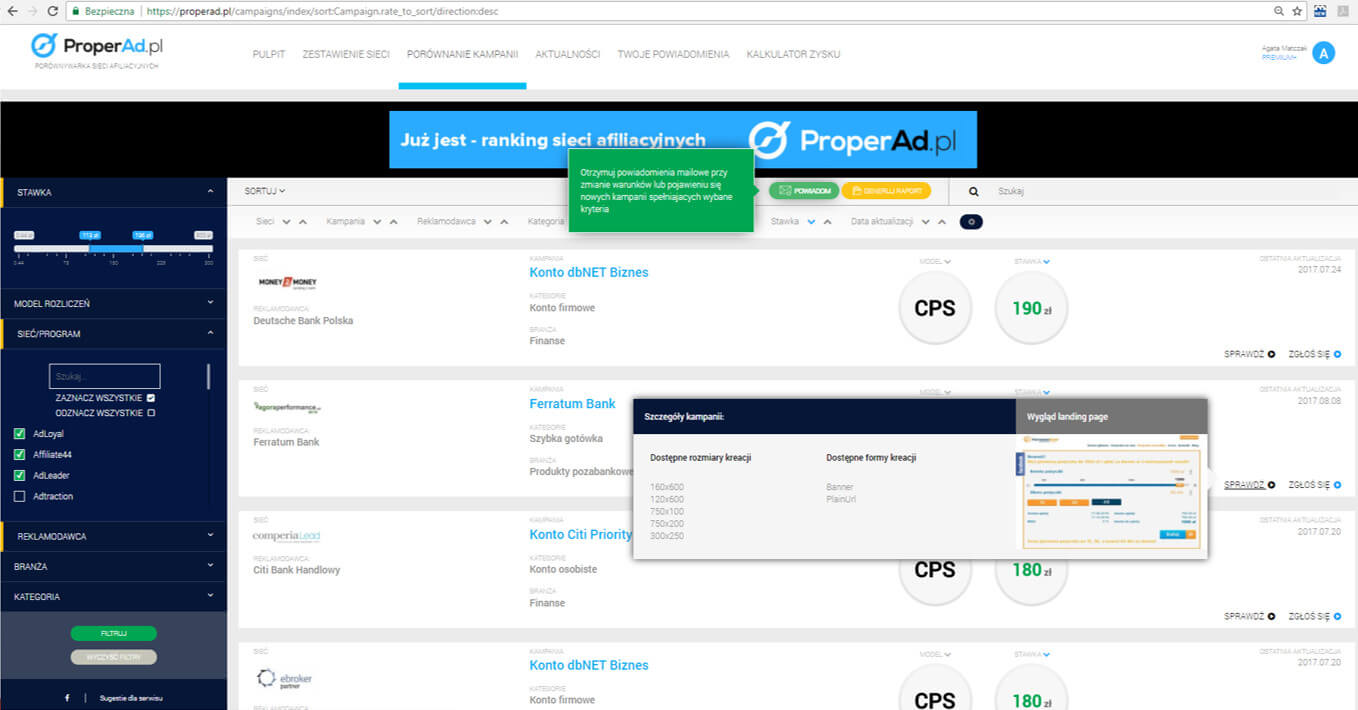Collapse the Sieć/Program filter section
1358x710 pixels.
point(113,334)
